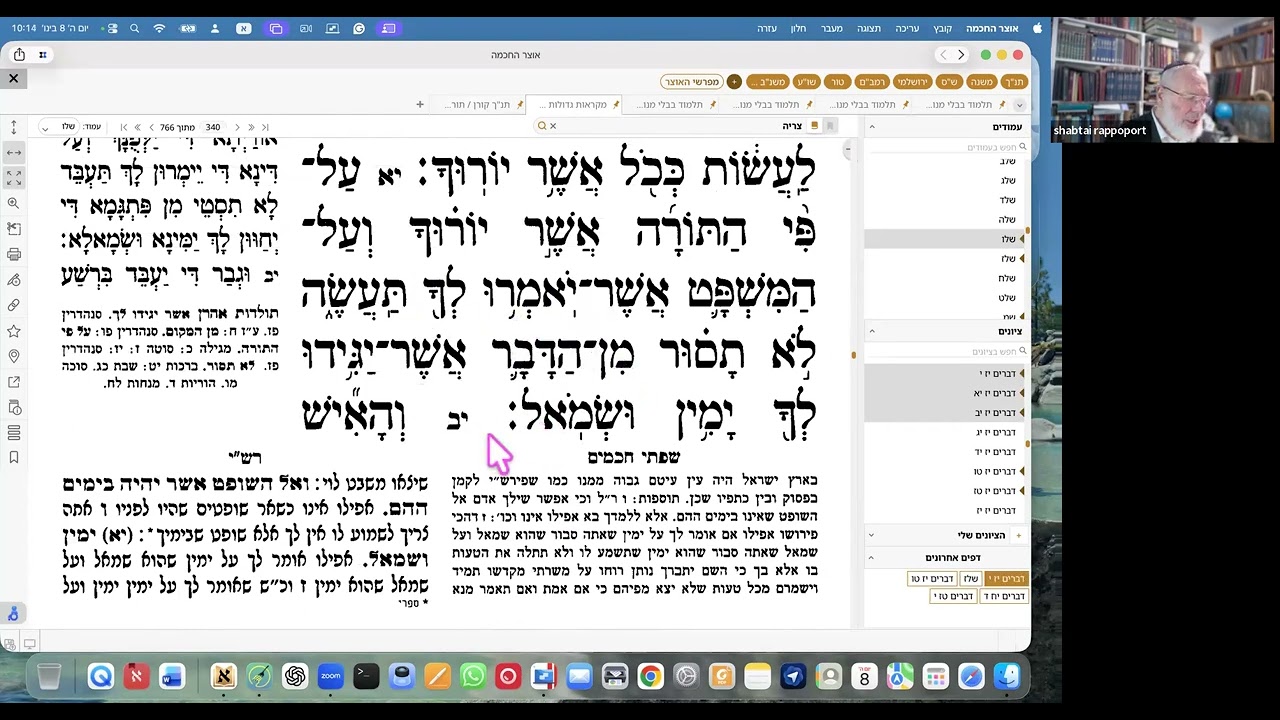The height and width of the screenshot is (720, 1280).
Task: Add a new tab with plus button
Action: pyautogui.click(x=420, y=104)
